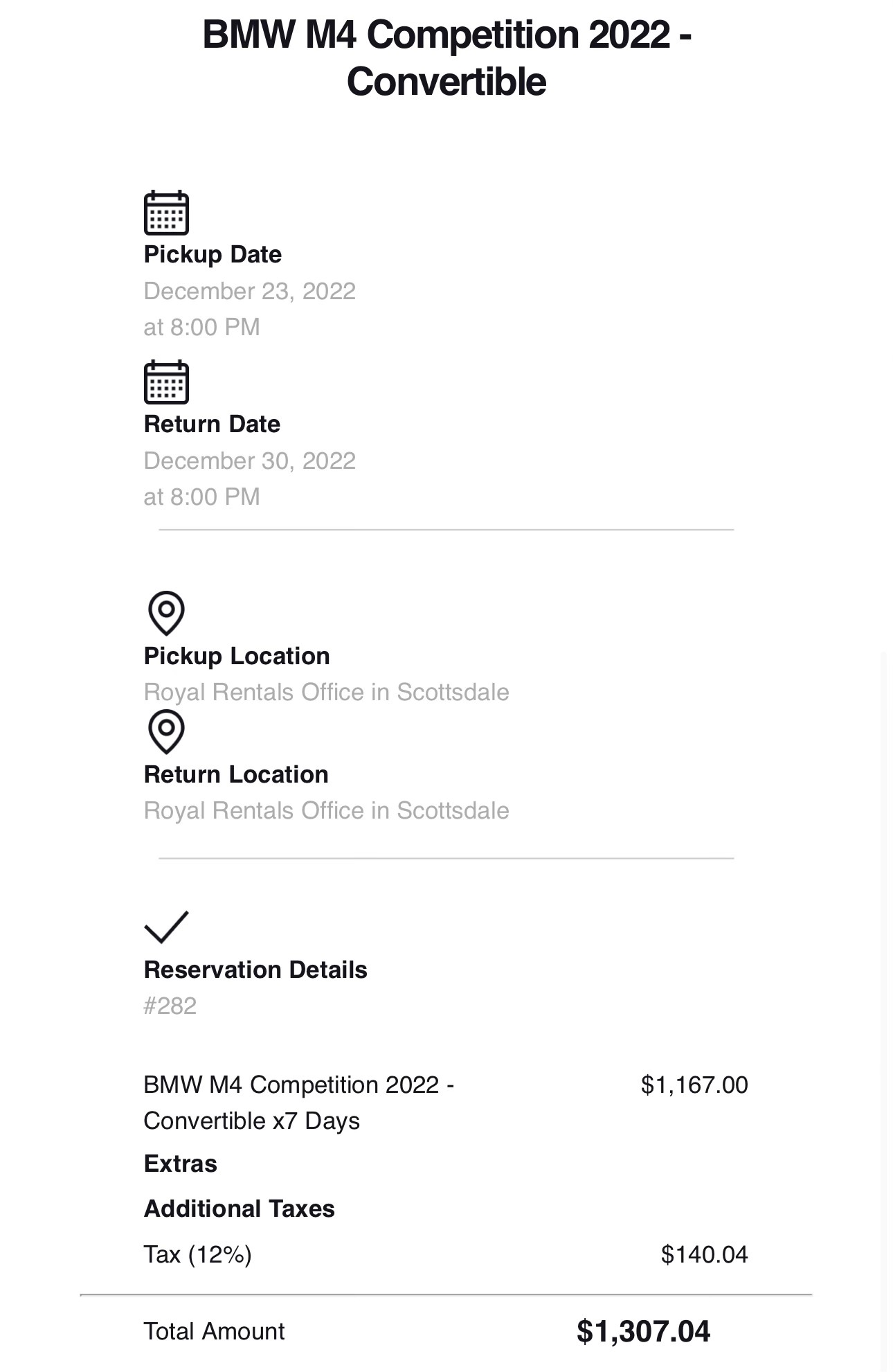Click the Additional Taxes section label
This screenshot has height=1372, width=893.
(239, 1209)
